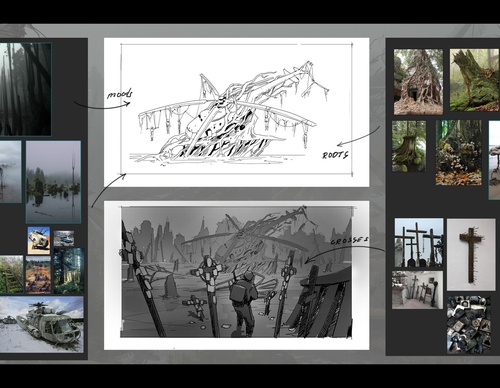The height and width of the screenshot is (388, 500).
Task: Select the crashed helicopter in snow photo
Action: [x=42, y=324]
